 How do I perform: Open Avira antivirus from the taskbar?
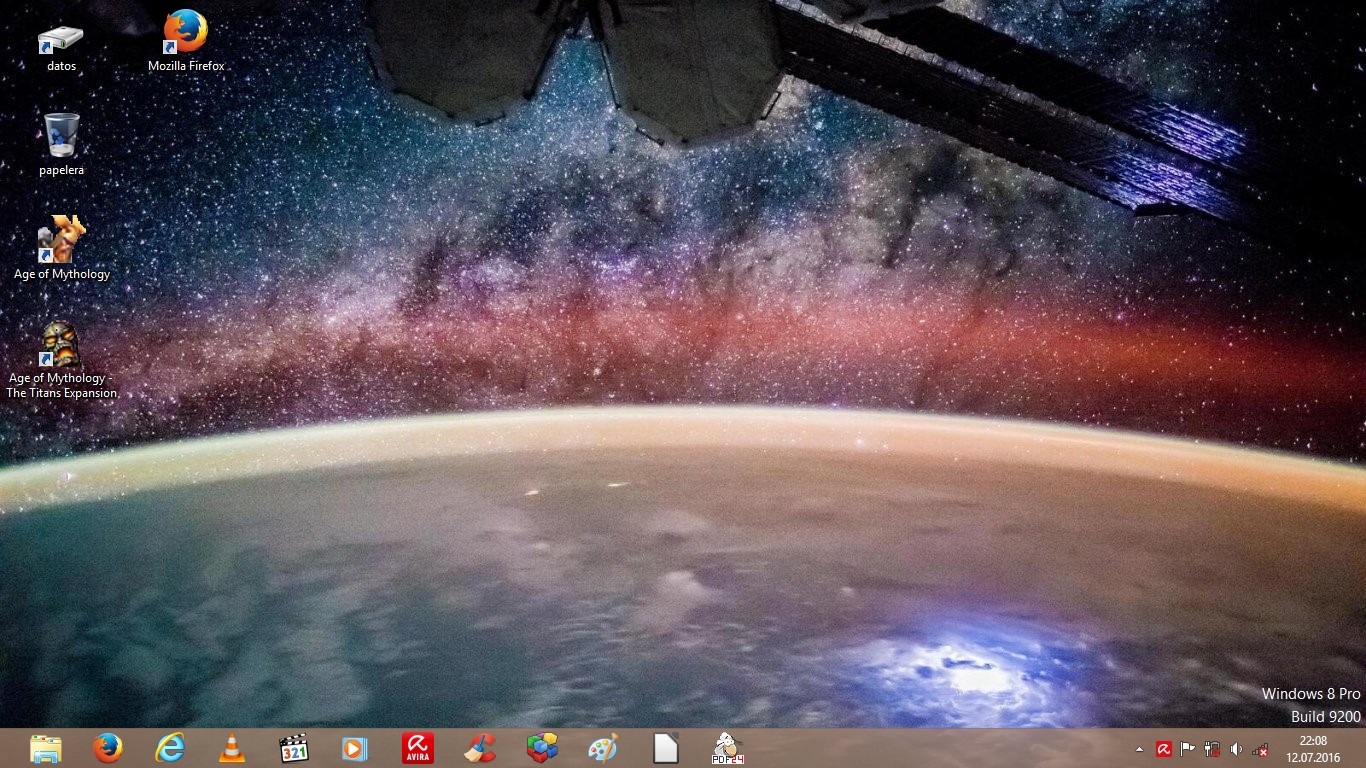(x=417, y=748)
